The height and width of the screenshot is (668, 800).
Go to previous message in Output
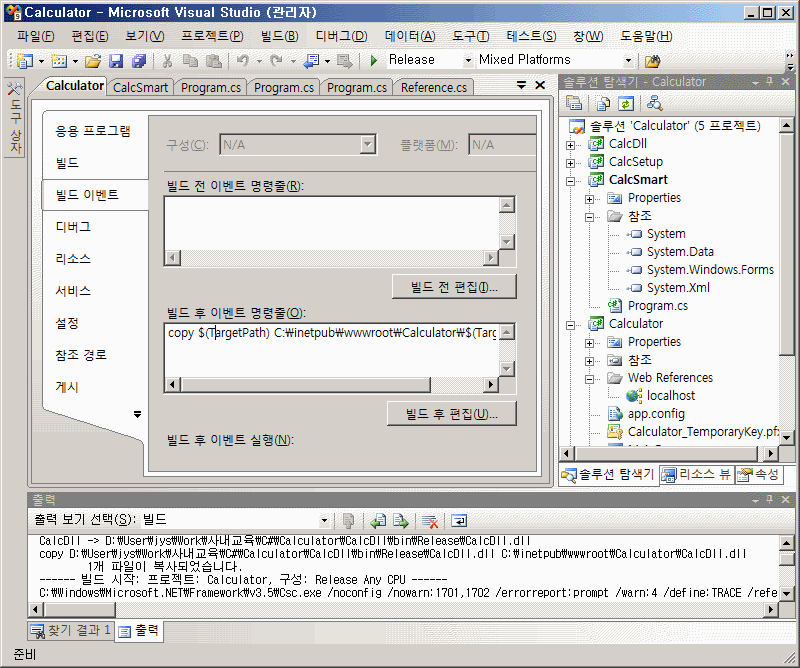(378, 521)
